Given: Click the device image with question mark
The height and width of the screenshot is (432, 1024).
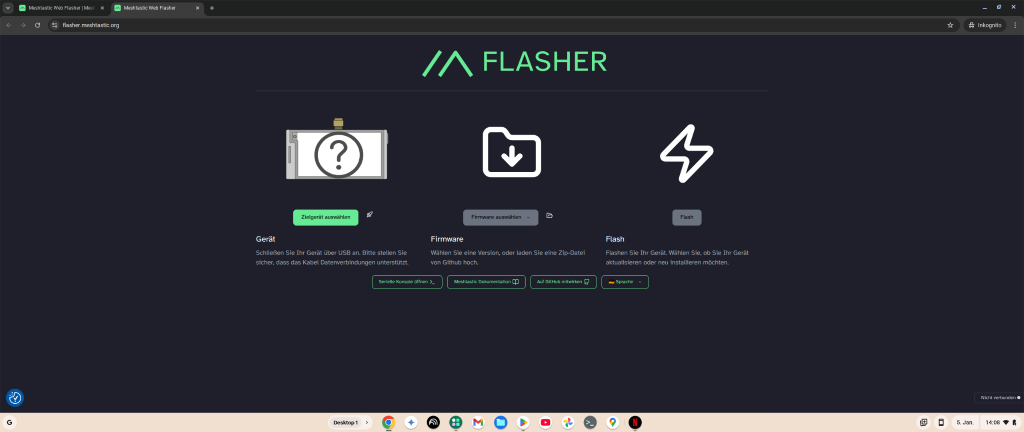Looking at the screenshot, I should 337,153.
